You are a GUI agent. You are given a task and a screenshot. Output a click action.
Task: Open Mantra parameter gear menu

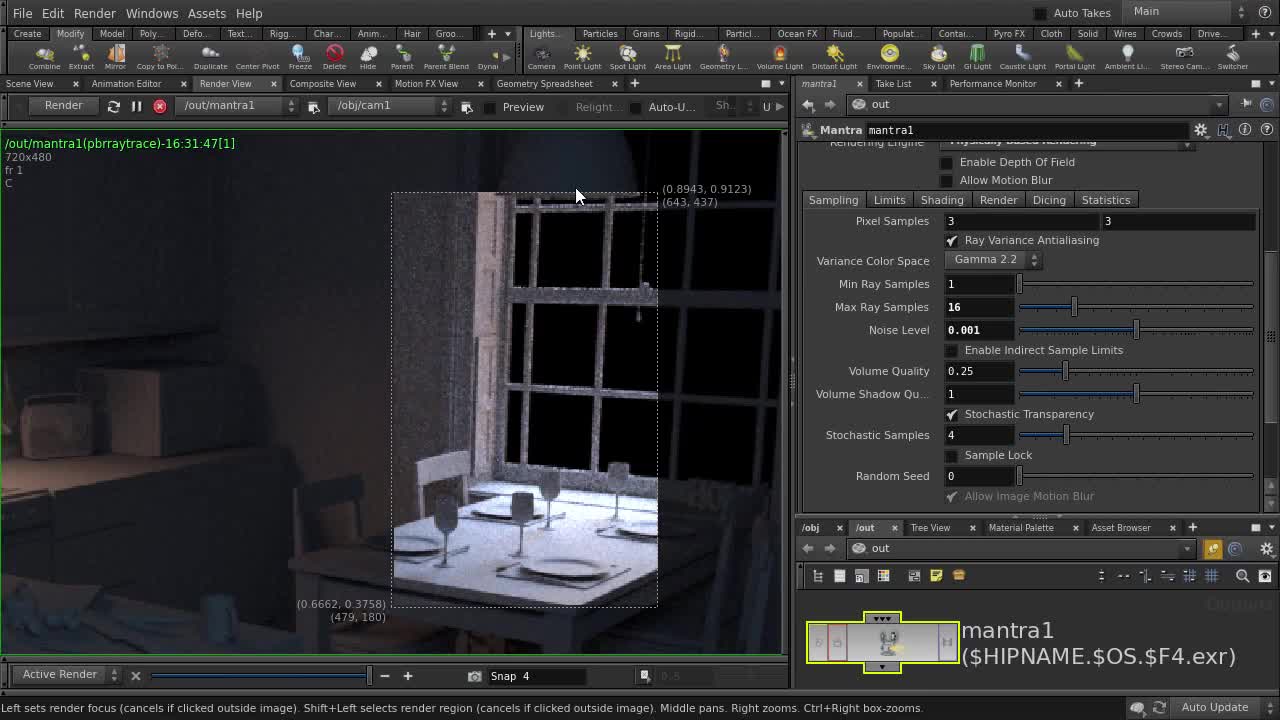coord(1201,130)
